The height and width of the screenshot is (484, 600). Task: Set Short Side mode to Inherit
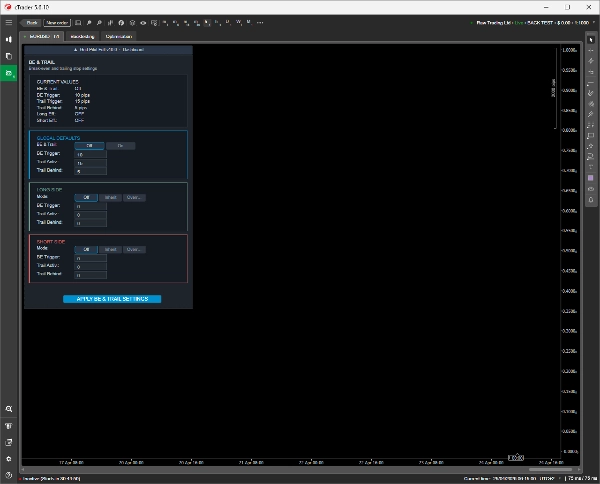point(111,249)
